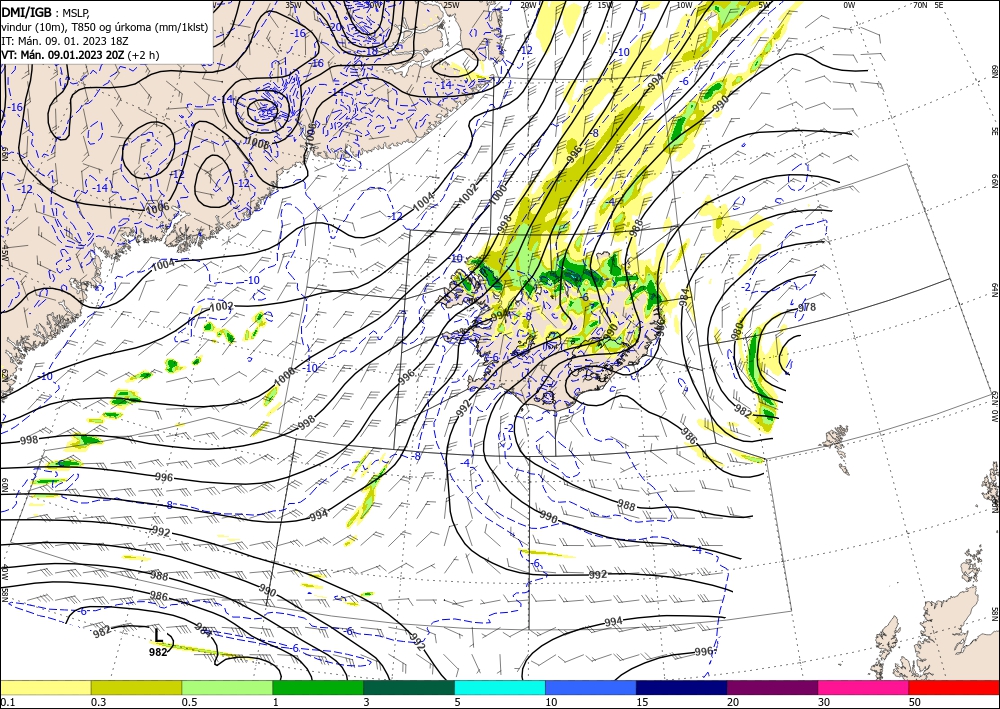The image size is (1000, 709).
Task: Click the '35W' longitude label
Action: [x=293, y=5]
